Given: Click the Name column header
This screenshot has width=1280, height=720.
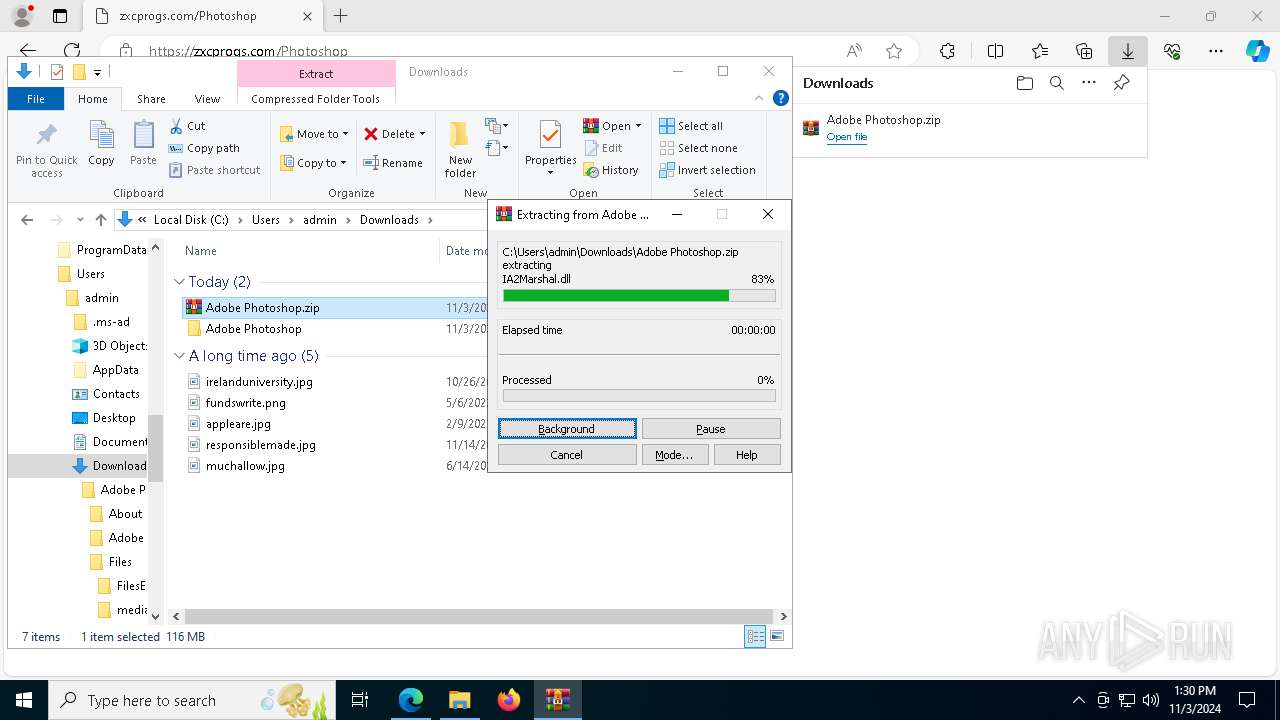Looking at the screenshot, I should [x=200, y=251].
